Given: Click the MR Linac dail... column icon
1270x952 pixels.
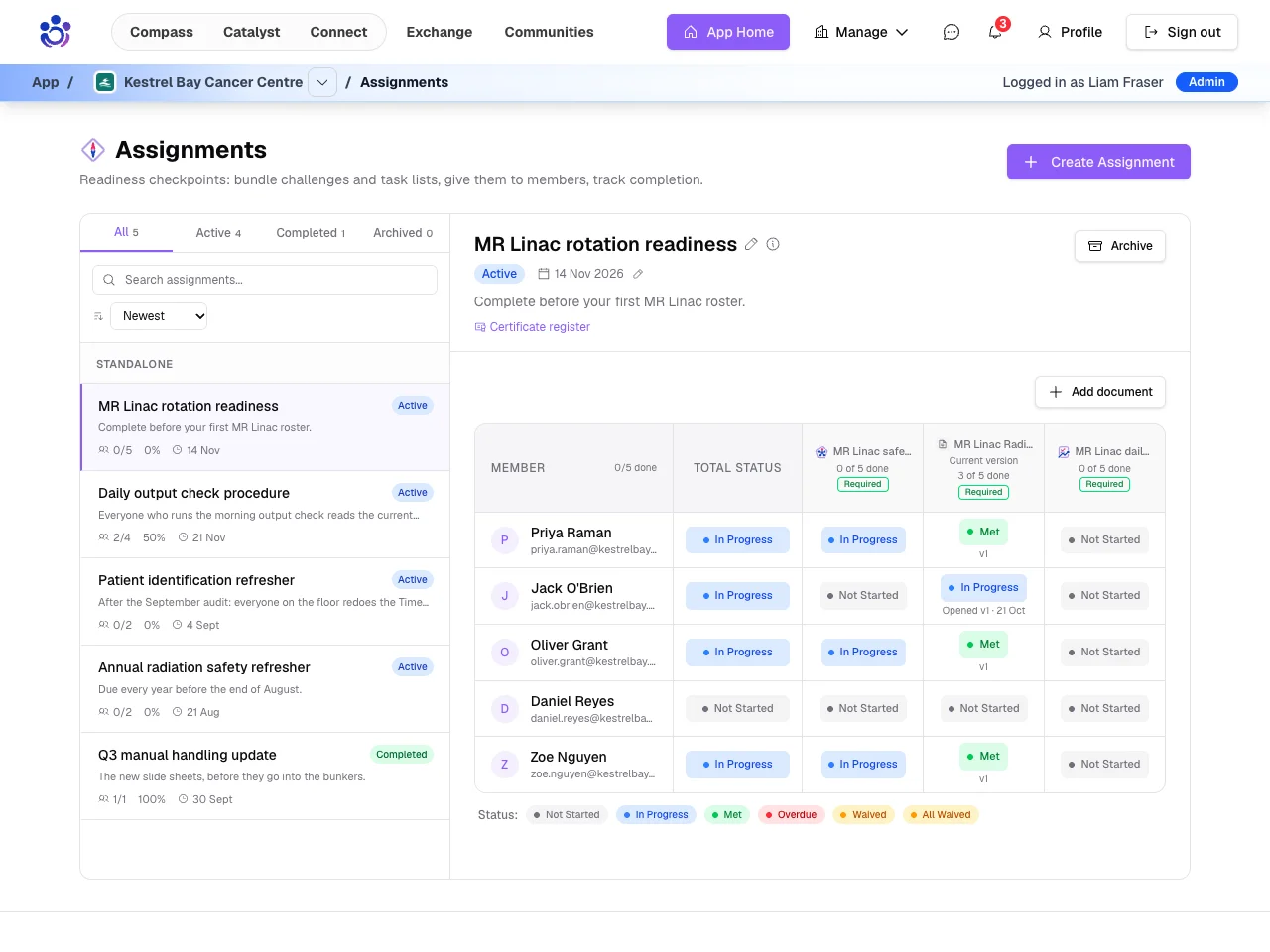Looking at the screenshot, I should click(1064, 452).
